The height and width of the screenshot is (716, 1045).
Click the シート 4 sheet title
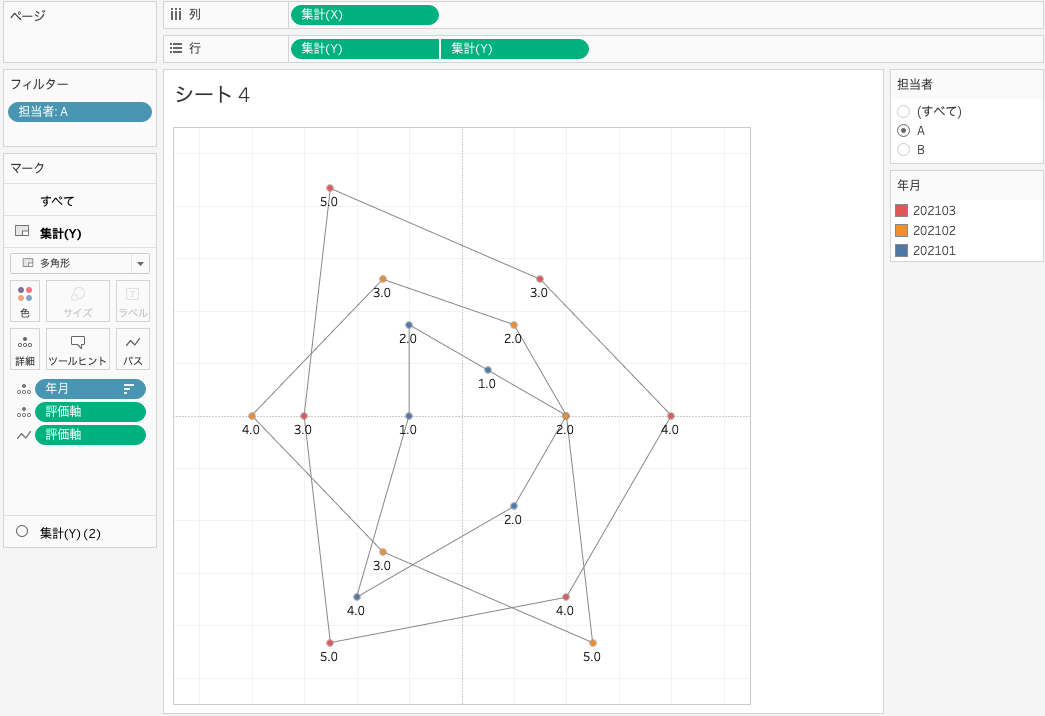click(212, 95)
